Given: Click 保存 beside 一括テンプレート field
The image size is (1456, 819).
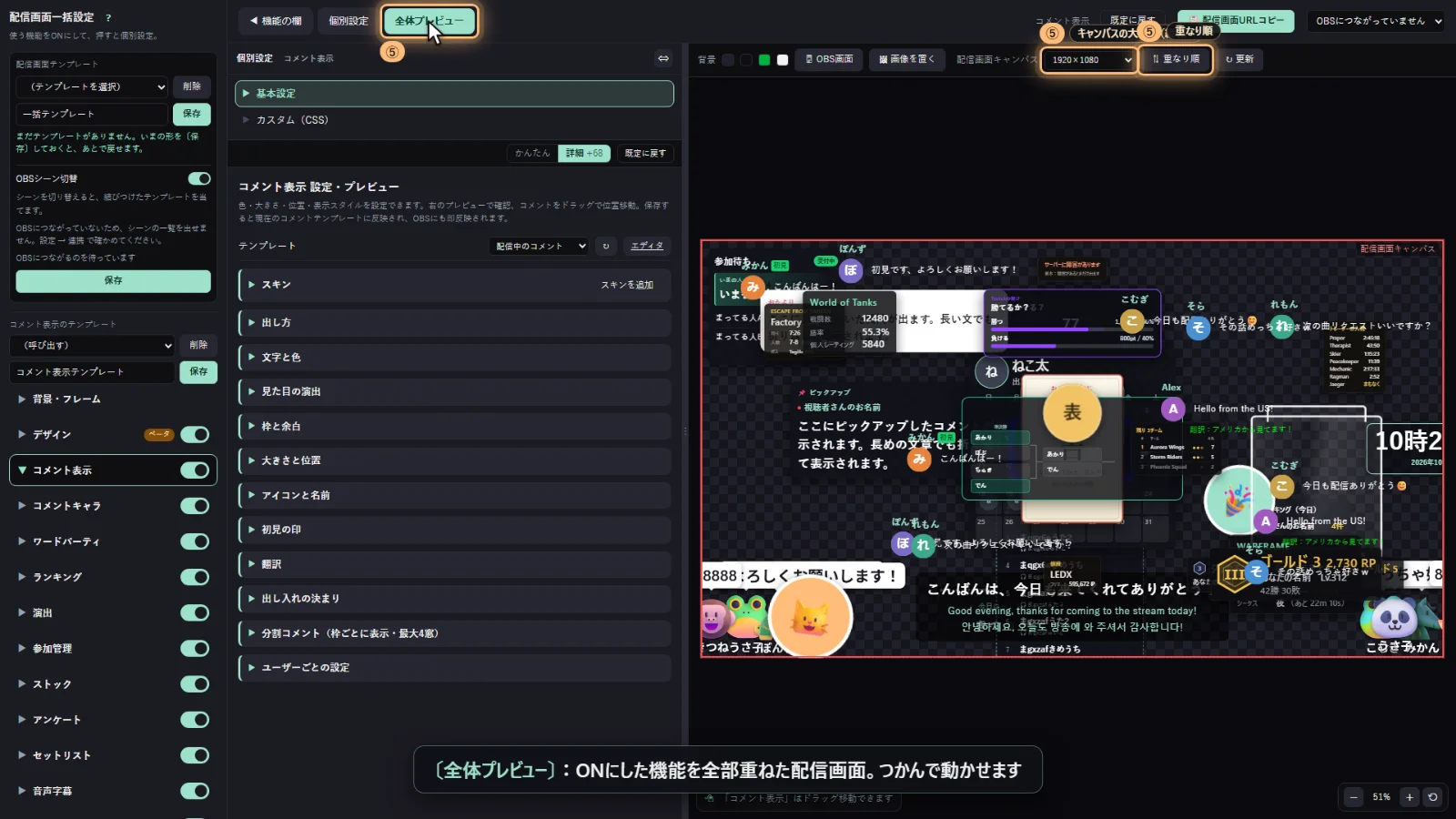Looking at the screenshot, I should (192, 114).
